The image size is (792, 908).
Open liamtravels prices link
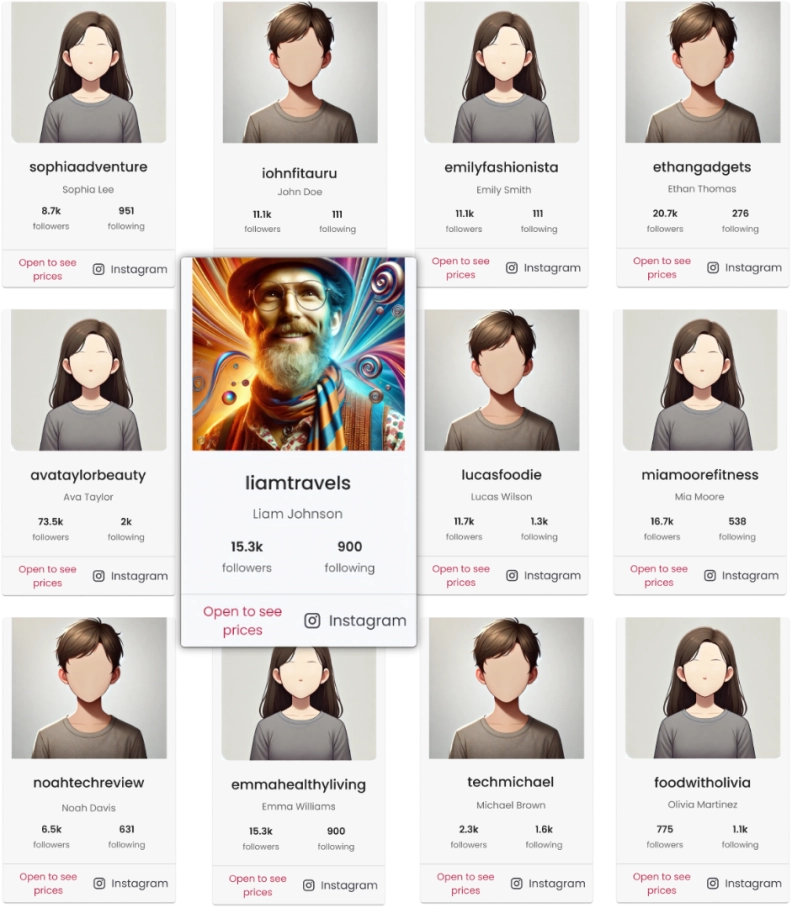[243, 621]
